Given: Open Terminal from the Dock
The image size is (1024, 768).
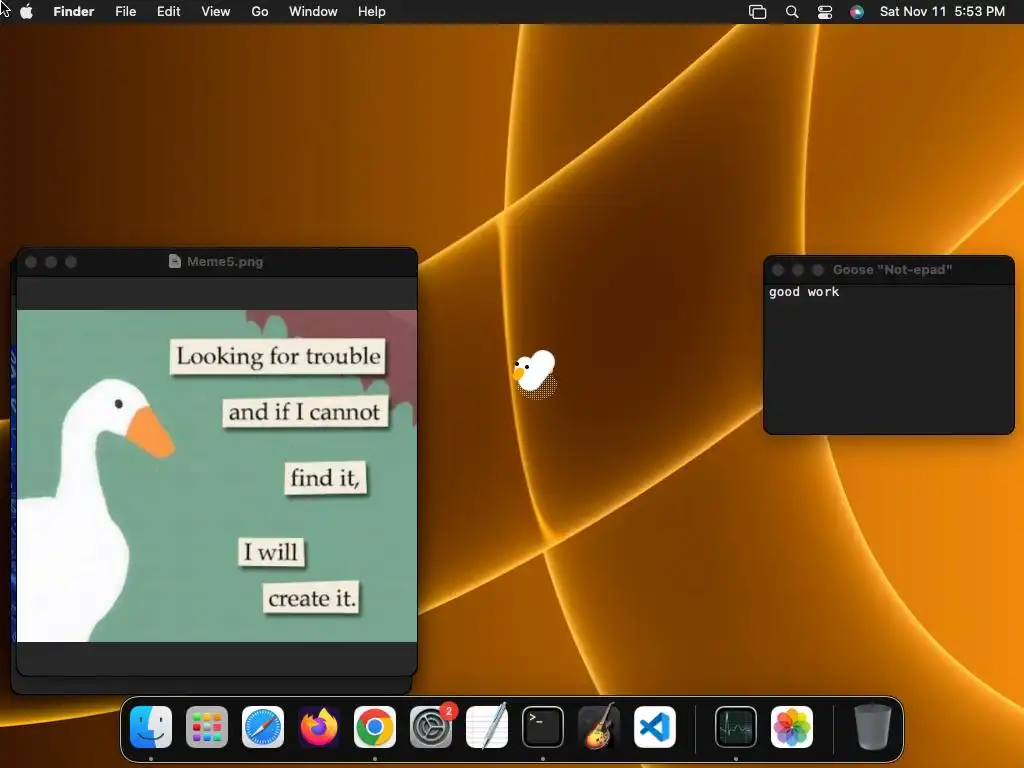Looking at the screenshot, I should [543, 727].
